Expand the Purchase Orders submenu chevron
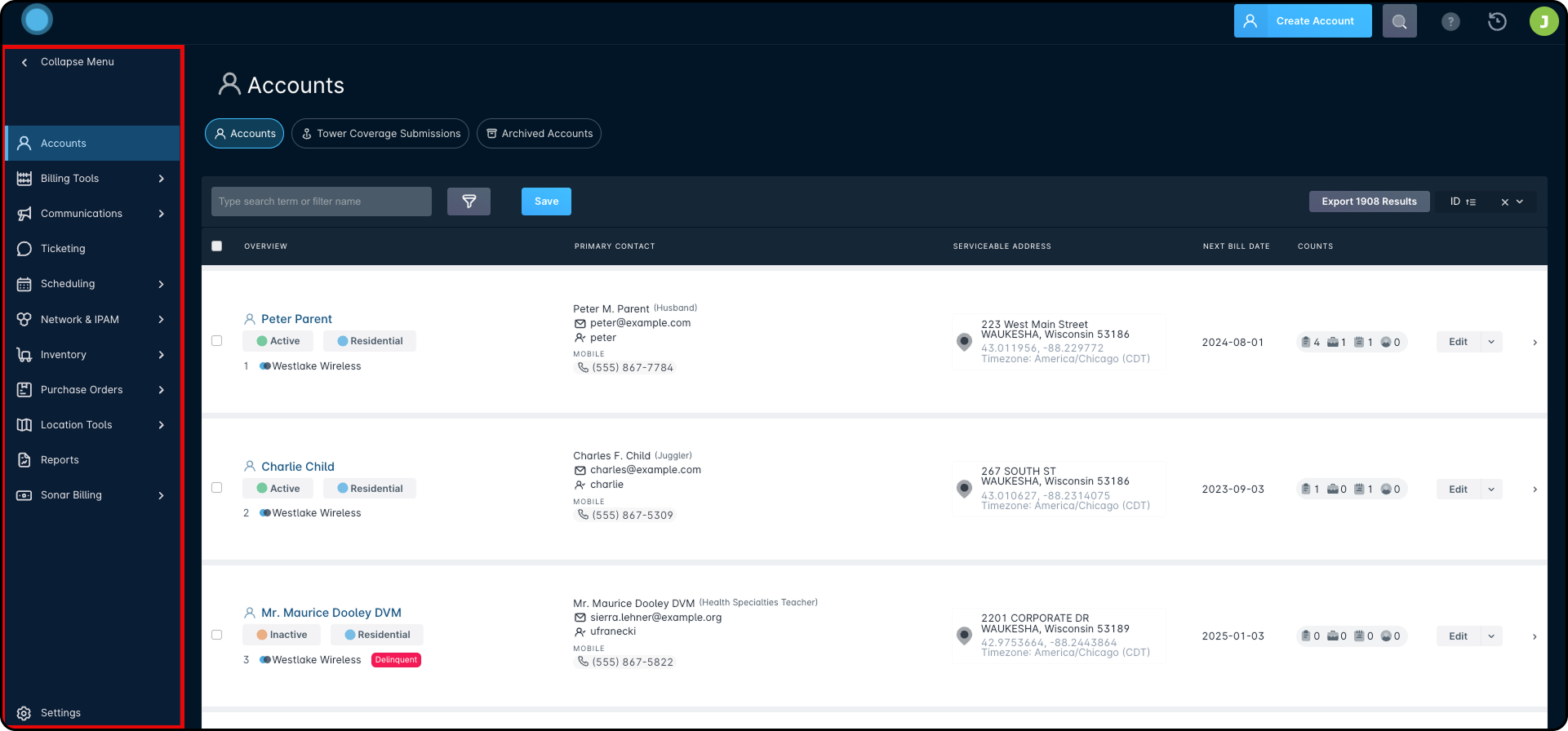 coord(161,390)
